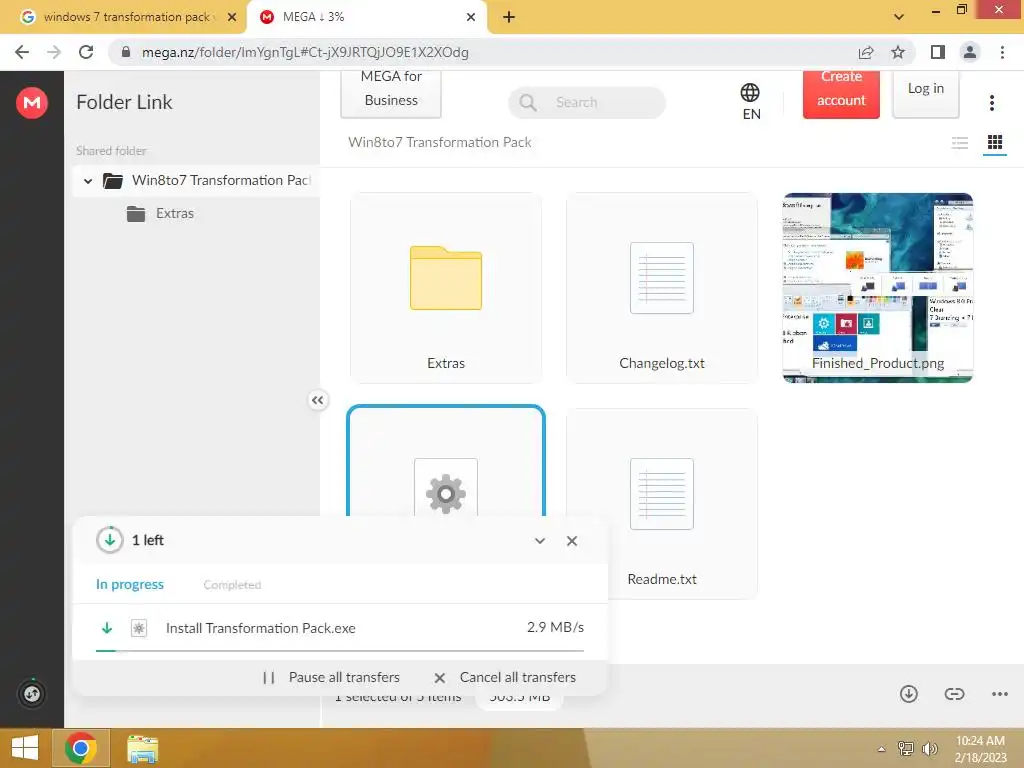Switch to Completed transfers tab
The image size is (1024, 768).
click(232, 584)
